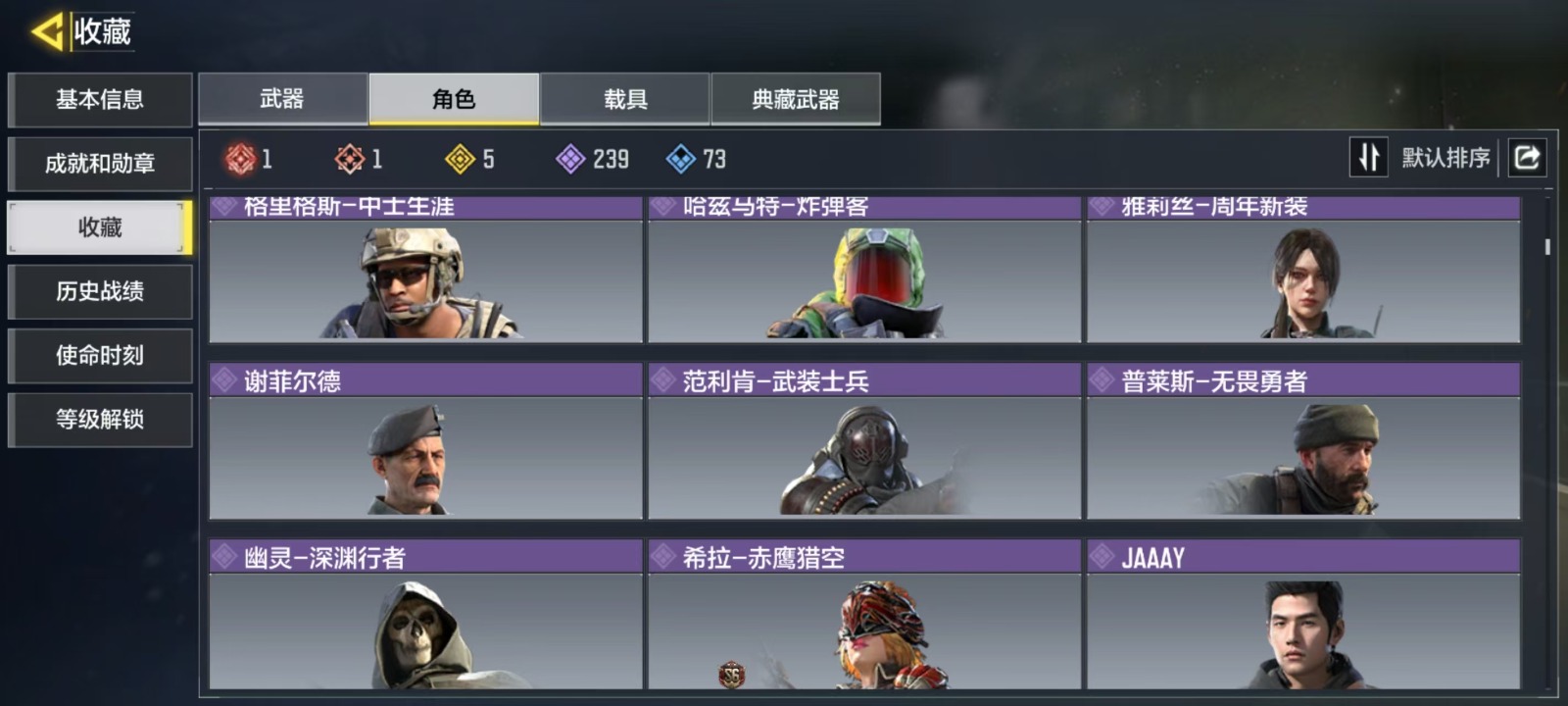This screenshot has width=1568, height=706.
Task: Click the yellow back arrow icon
Action: point(47,31)
